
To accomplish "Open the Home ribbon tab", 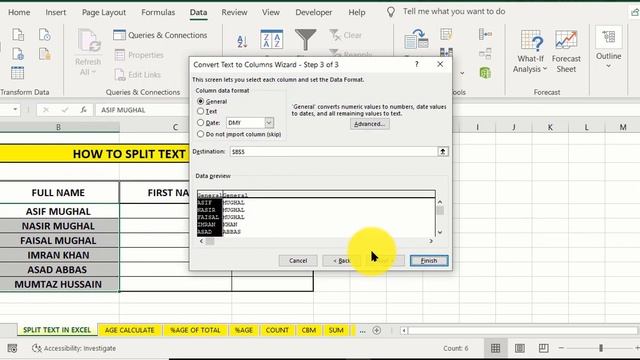I will (x=19, y=12).
